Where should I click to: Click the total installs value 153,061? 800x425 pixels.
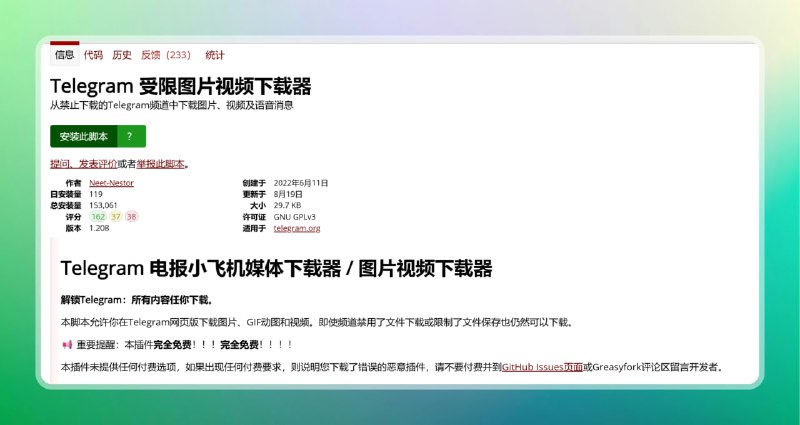[x=104, y=205]
